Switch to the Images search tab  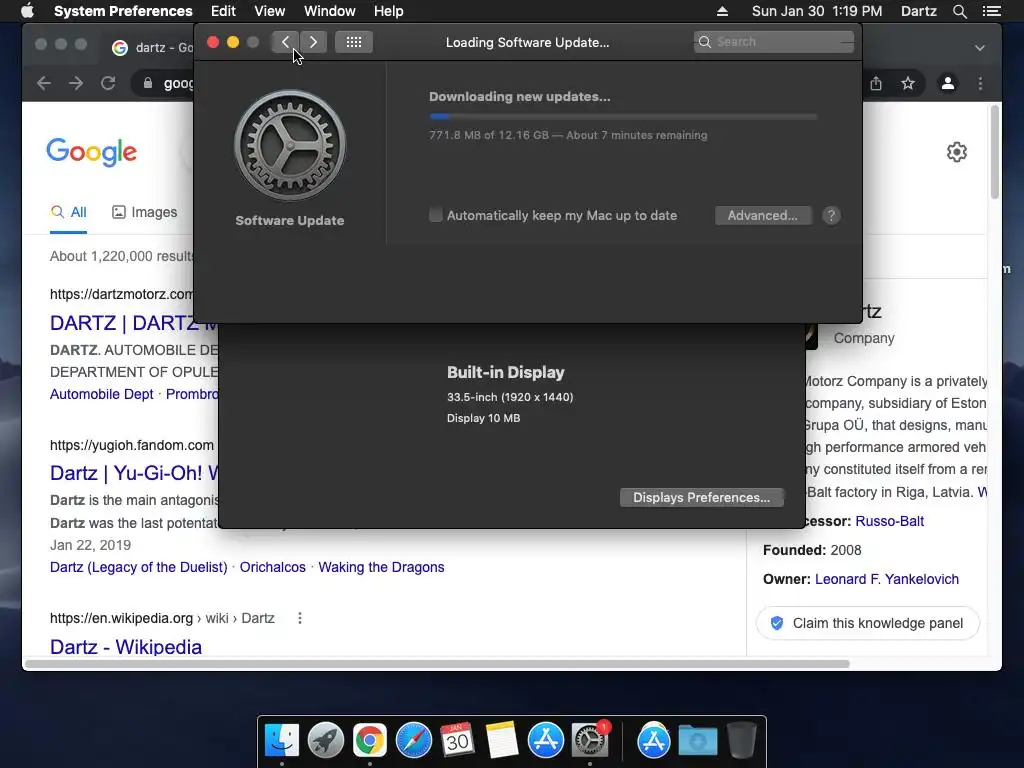144,212
